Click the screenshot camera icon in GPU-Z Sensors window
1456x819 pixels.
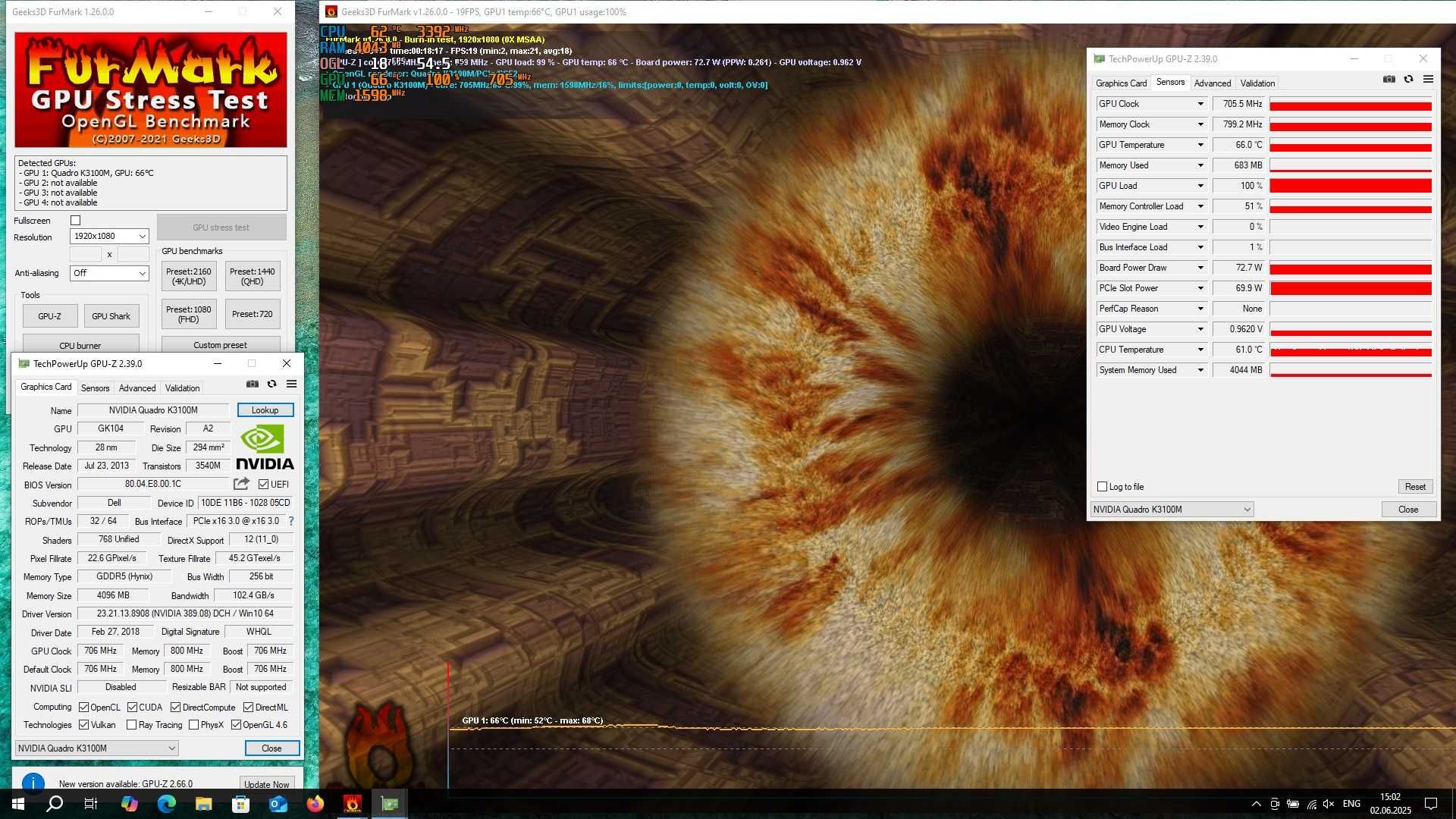pyautogui.click(x=1389, y=79)
